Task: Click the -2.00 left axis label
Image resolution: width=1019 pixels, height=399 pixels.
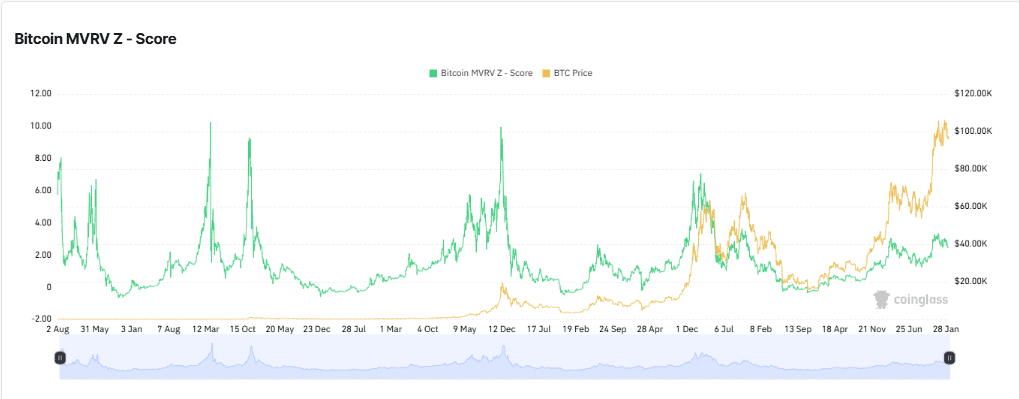Action: (x=41, y=319)
